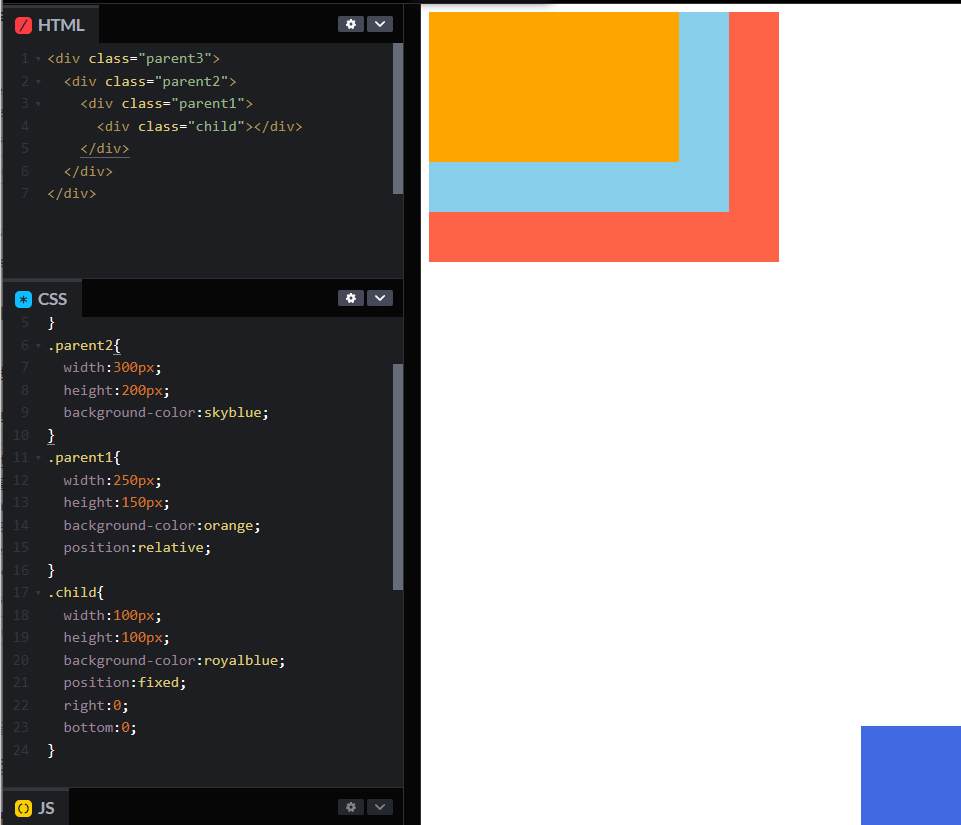Click the bottom:0 declaration
Image resolution: width=961 pixels, height=825 pixels.
click(100, 728)
